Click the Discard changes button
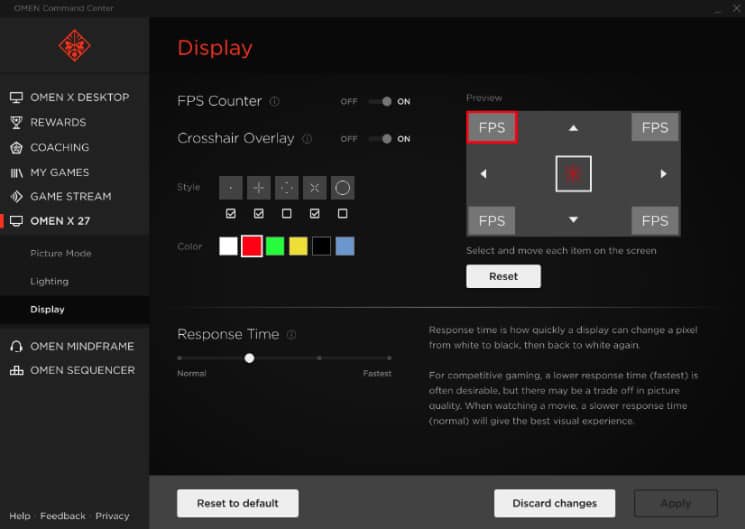Image resolution: width=745 pixels, height=529 pixels. (554, 503)
